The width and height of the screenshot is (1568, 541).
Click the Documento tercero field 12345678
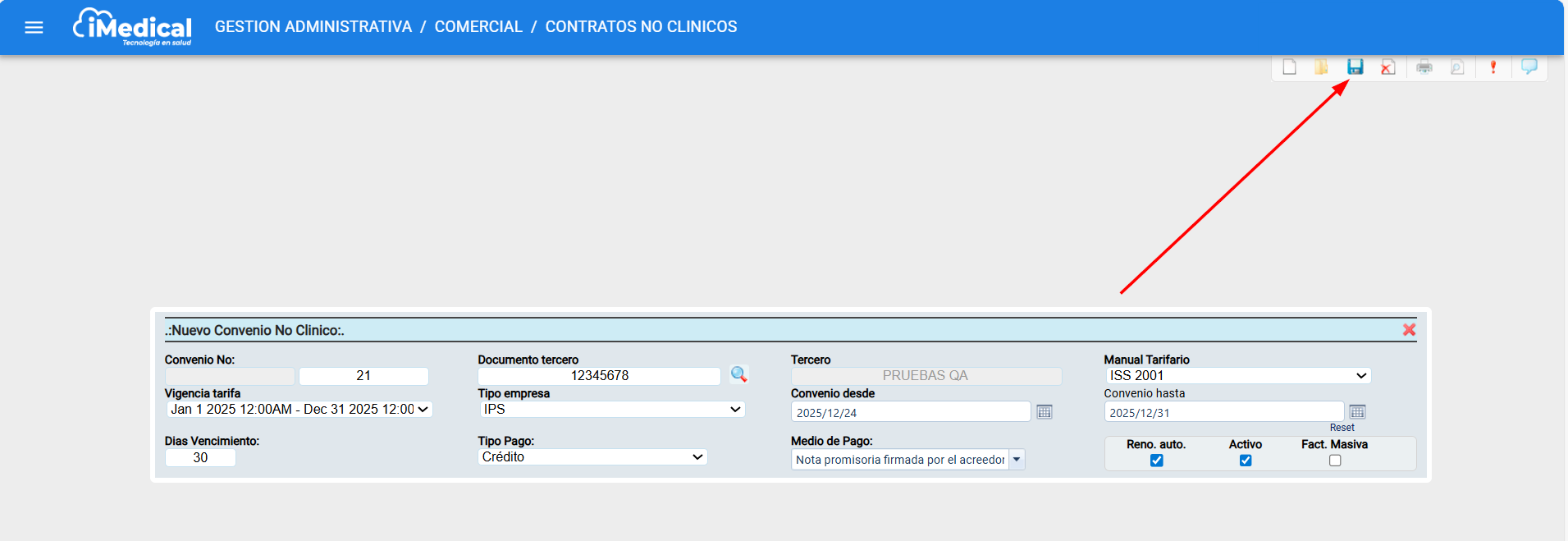(x=599, y=376)
